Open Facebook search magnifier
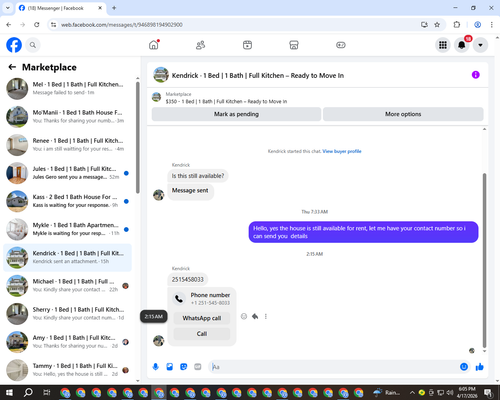The height and width of the screenshot is (400, 500). pos(33,45)
